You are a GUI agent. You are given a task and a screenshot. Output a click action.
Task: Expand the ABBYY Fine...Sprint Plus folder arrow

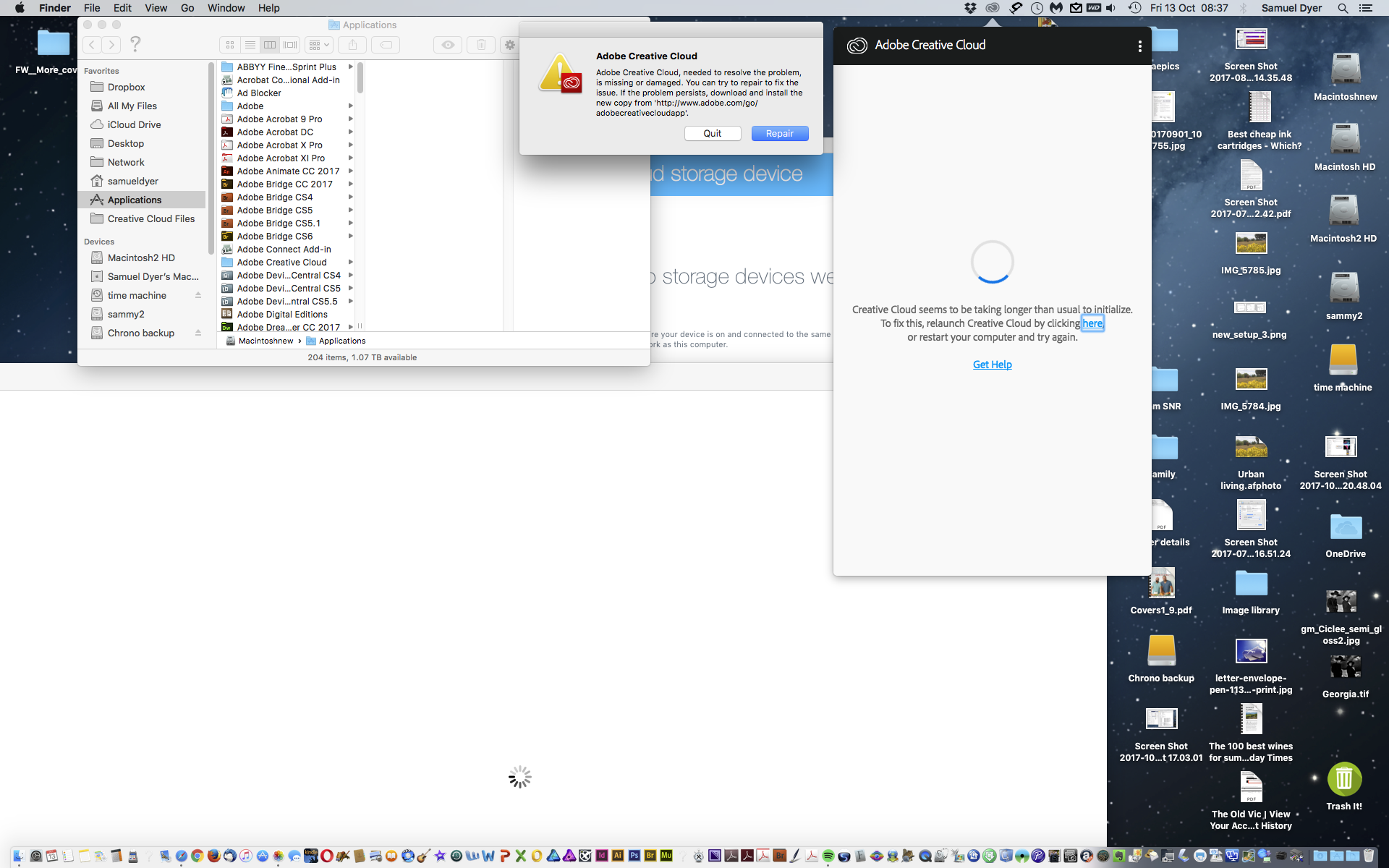coord(351,67)
